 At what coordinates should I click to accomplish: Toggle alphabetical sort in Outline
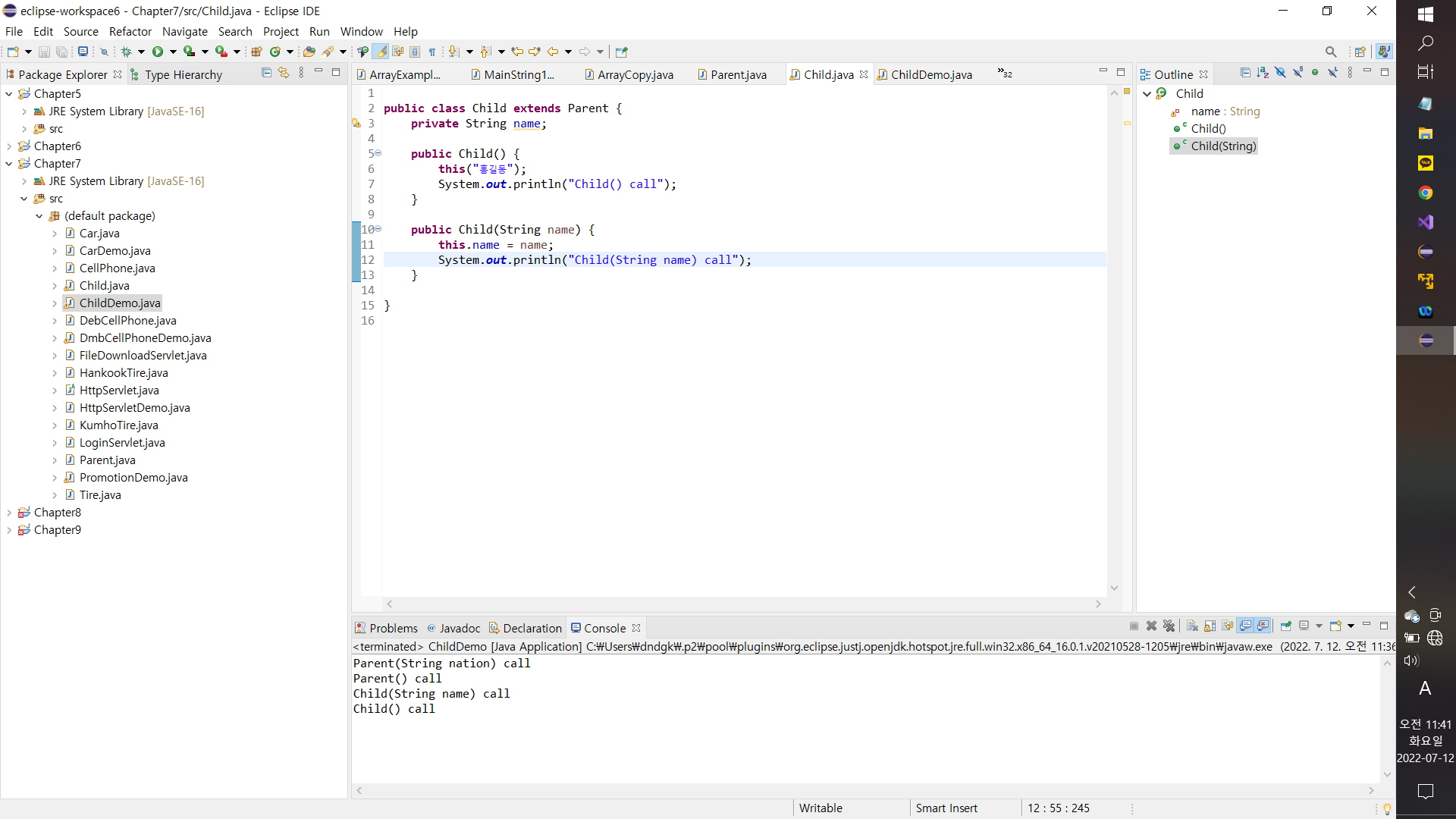pyautogui.click(x=1263, y=73)
